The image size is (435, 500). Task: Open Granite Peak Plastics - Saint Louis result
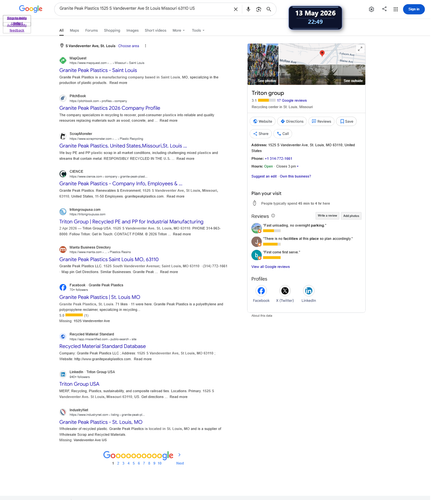(98, 70)
